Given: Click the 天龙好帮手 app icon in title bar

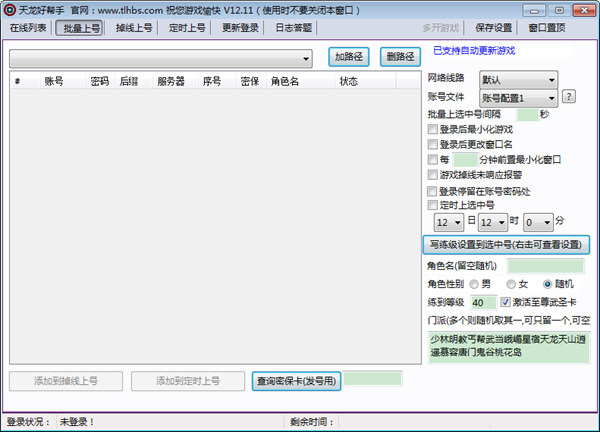Looking at the screenshot, I should coord(10,9).
